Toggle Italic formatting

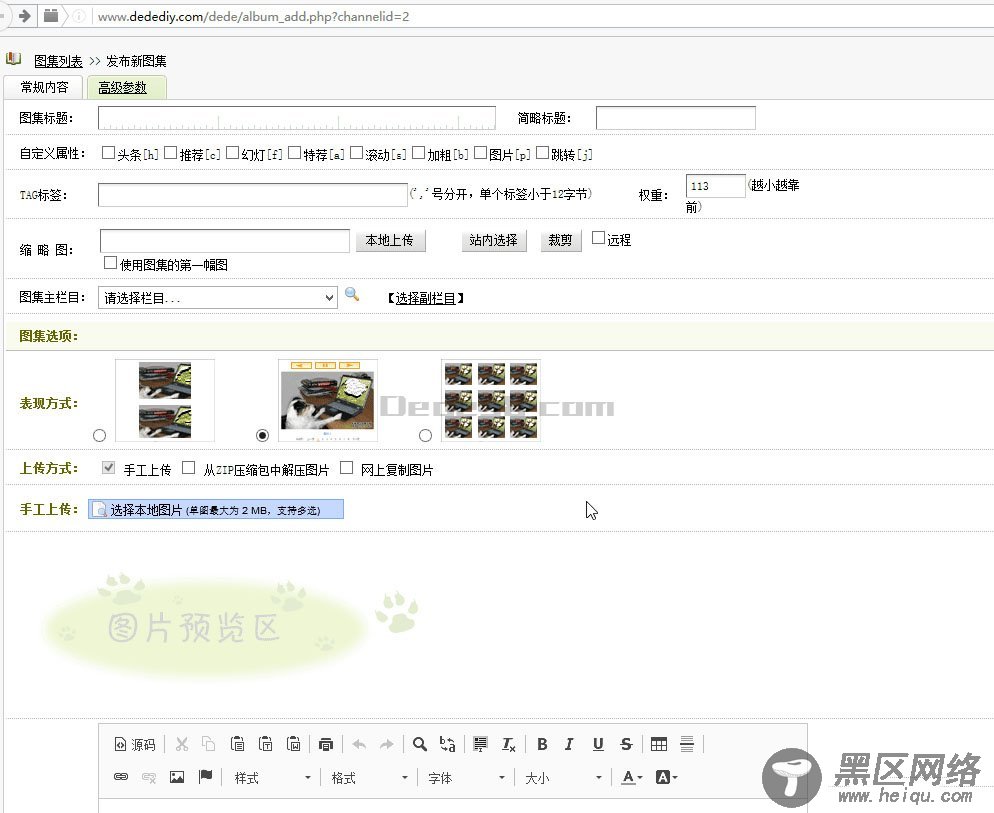[569, 745]
